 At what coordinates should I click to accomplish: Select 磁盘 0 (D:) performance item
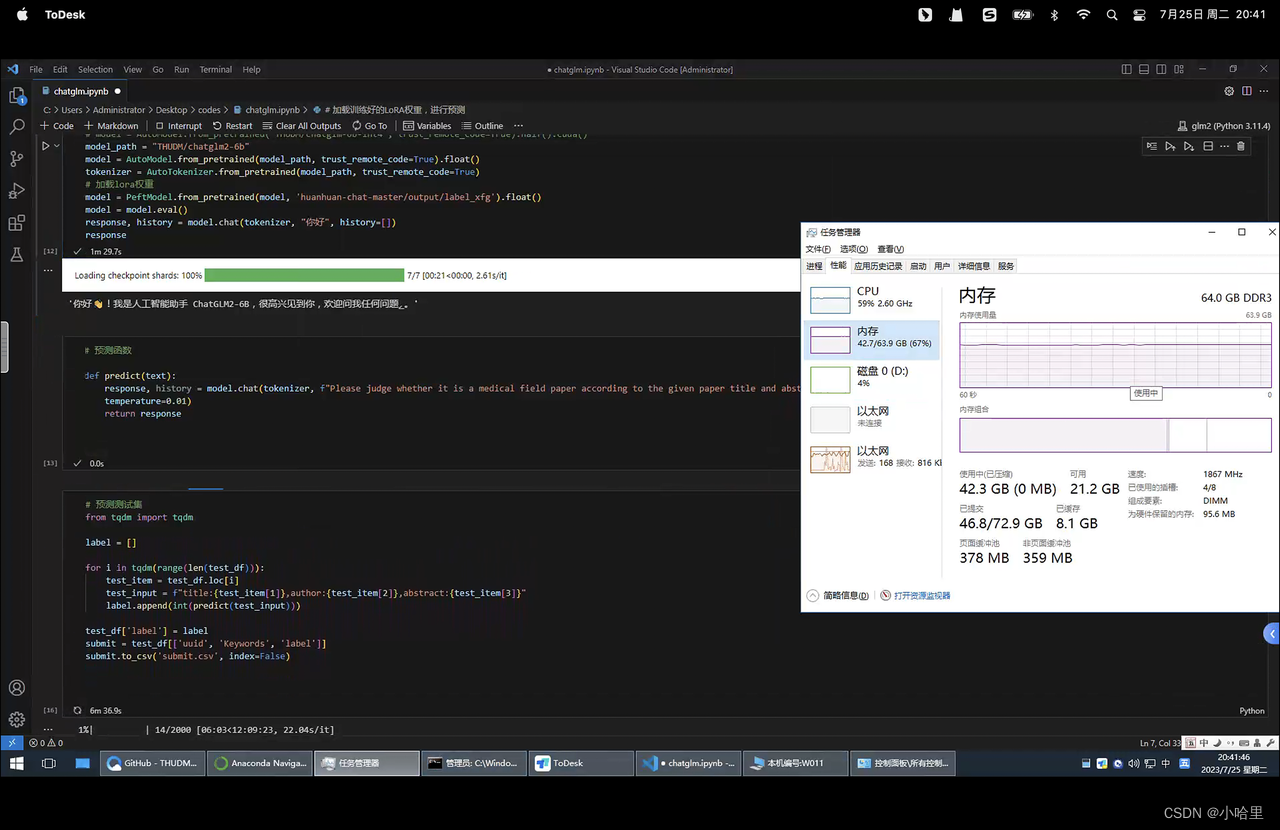tap(871, 378)
